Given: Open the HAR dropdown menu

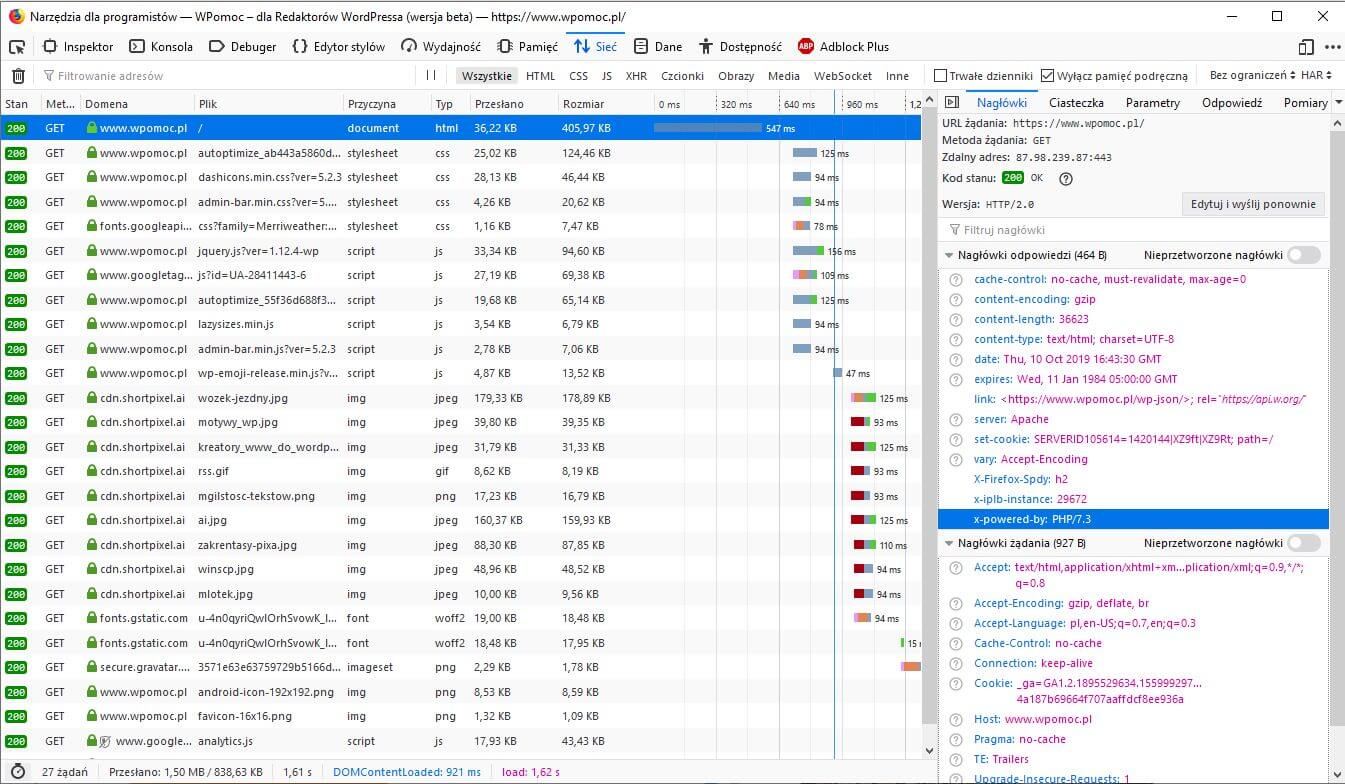Looking at the screenshot, I should pos(1317,76).
